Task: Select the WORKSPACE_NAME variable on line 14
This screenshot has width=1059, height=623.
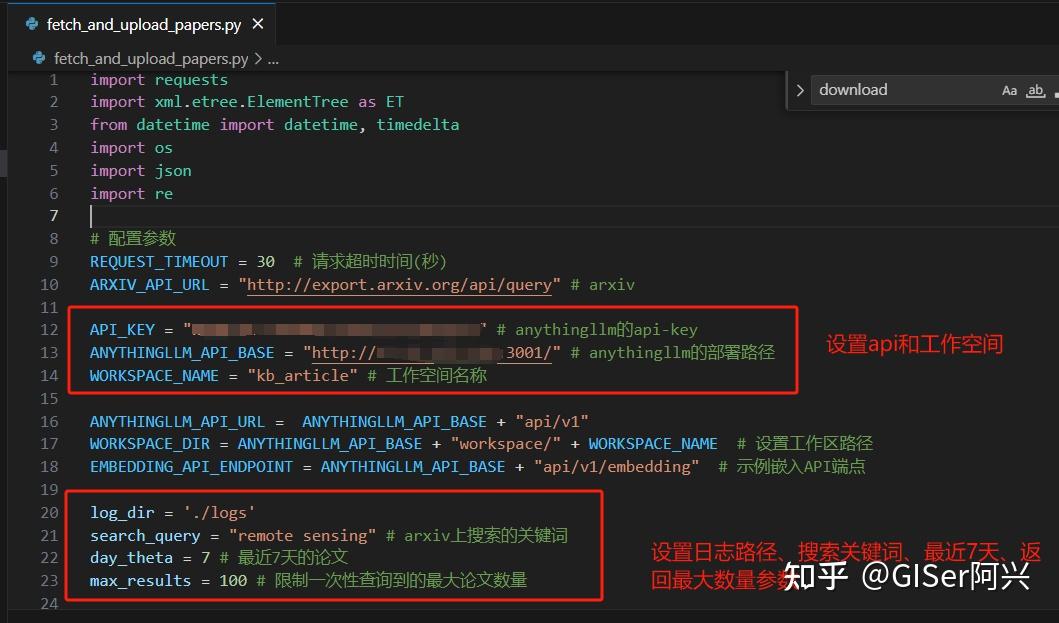Action: coord(153,375)
